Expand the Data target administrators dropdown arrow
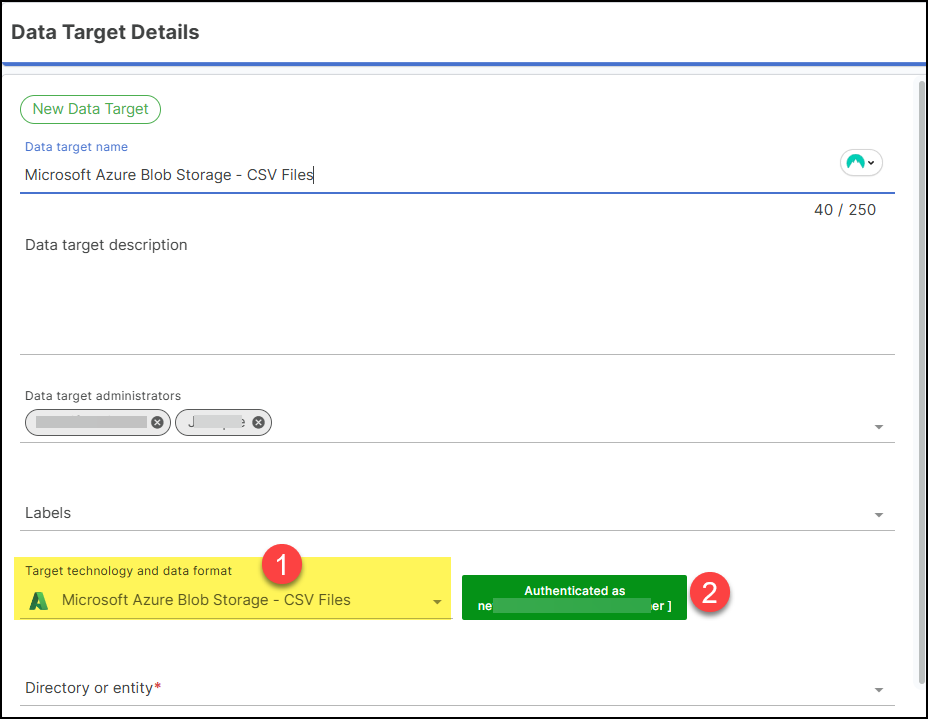Image resolution: width=928 pixels, height=719 pixels. tap(879, 427)
